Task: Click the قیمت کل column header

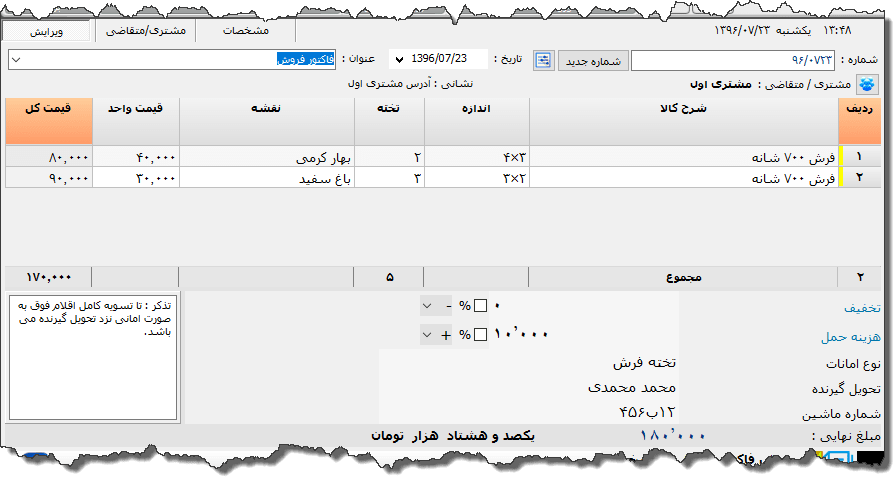Action: click(49, 121)
